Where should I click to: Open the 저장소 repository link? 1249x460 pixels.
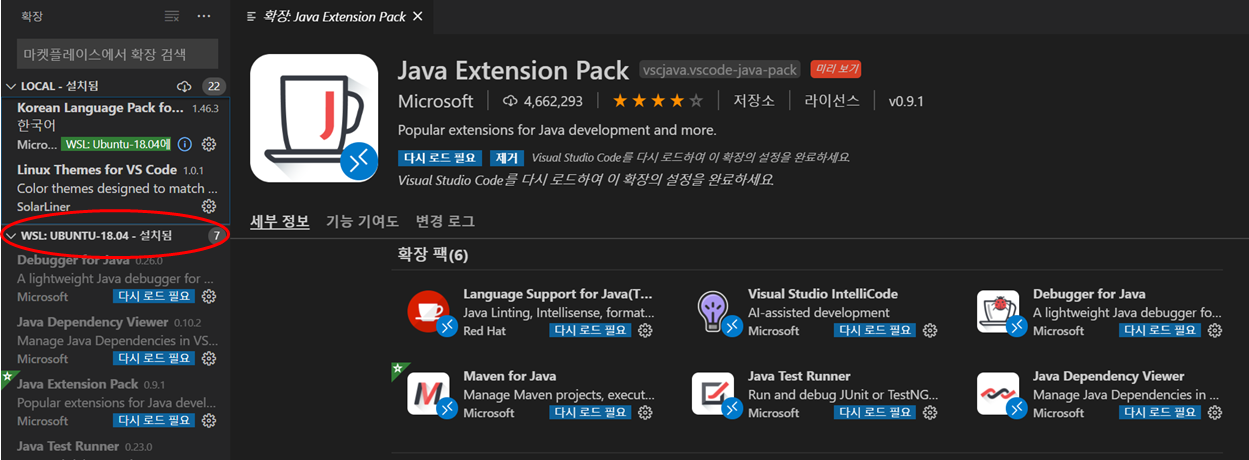click(753, 101)
